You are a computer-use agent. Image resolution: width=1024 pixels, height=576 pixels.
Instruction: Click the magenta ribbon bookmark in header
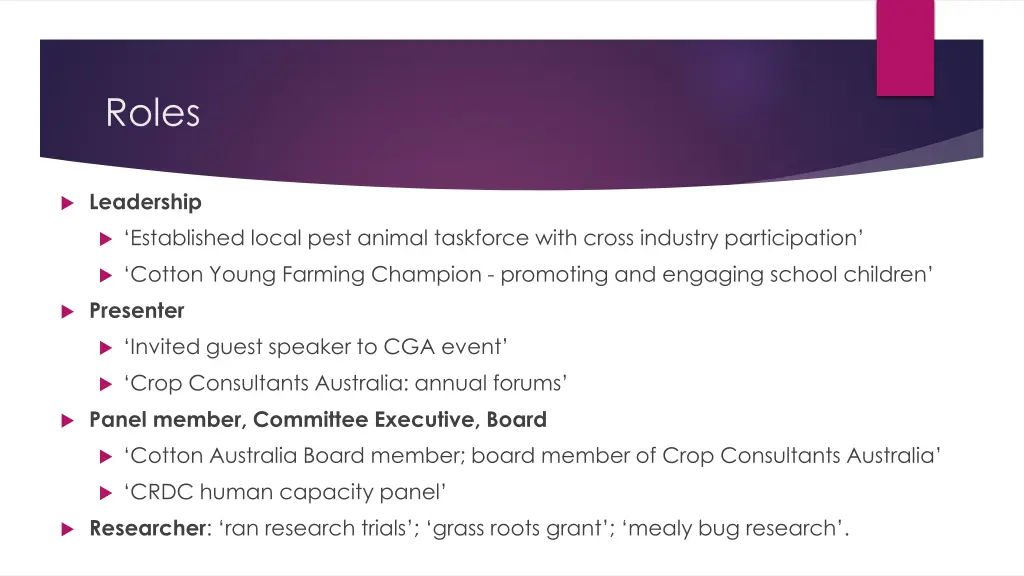[x=905, y=48]
